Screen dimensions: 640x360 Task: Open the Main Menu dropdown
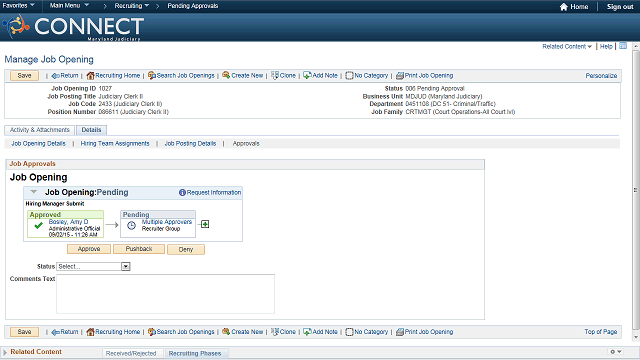click(69, 5)
